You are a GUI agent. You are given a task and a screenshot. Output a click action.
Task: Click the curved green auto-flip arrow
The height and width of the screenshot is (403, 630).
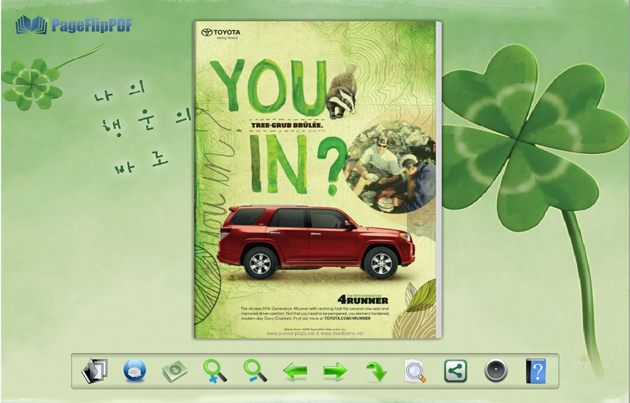[376, 371]
